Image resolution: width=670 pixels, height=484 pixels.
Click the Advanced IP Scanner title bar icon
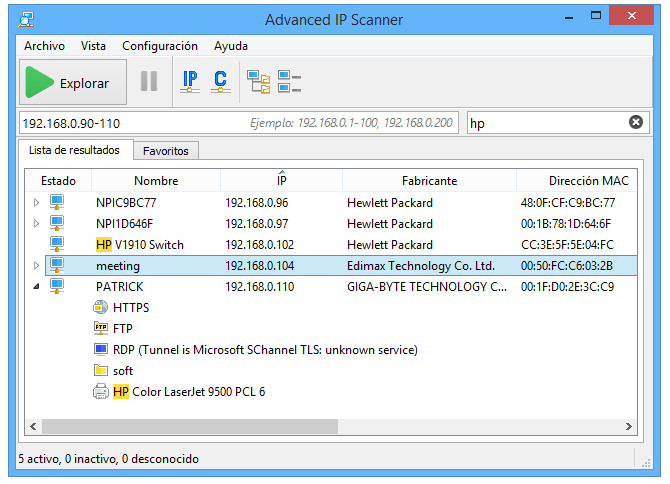pos(26,19)
